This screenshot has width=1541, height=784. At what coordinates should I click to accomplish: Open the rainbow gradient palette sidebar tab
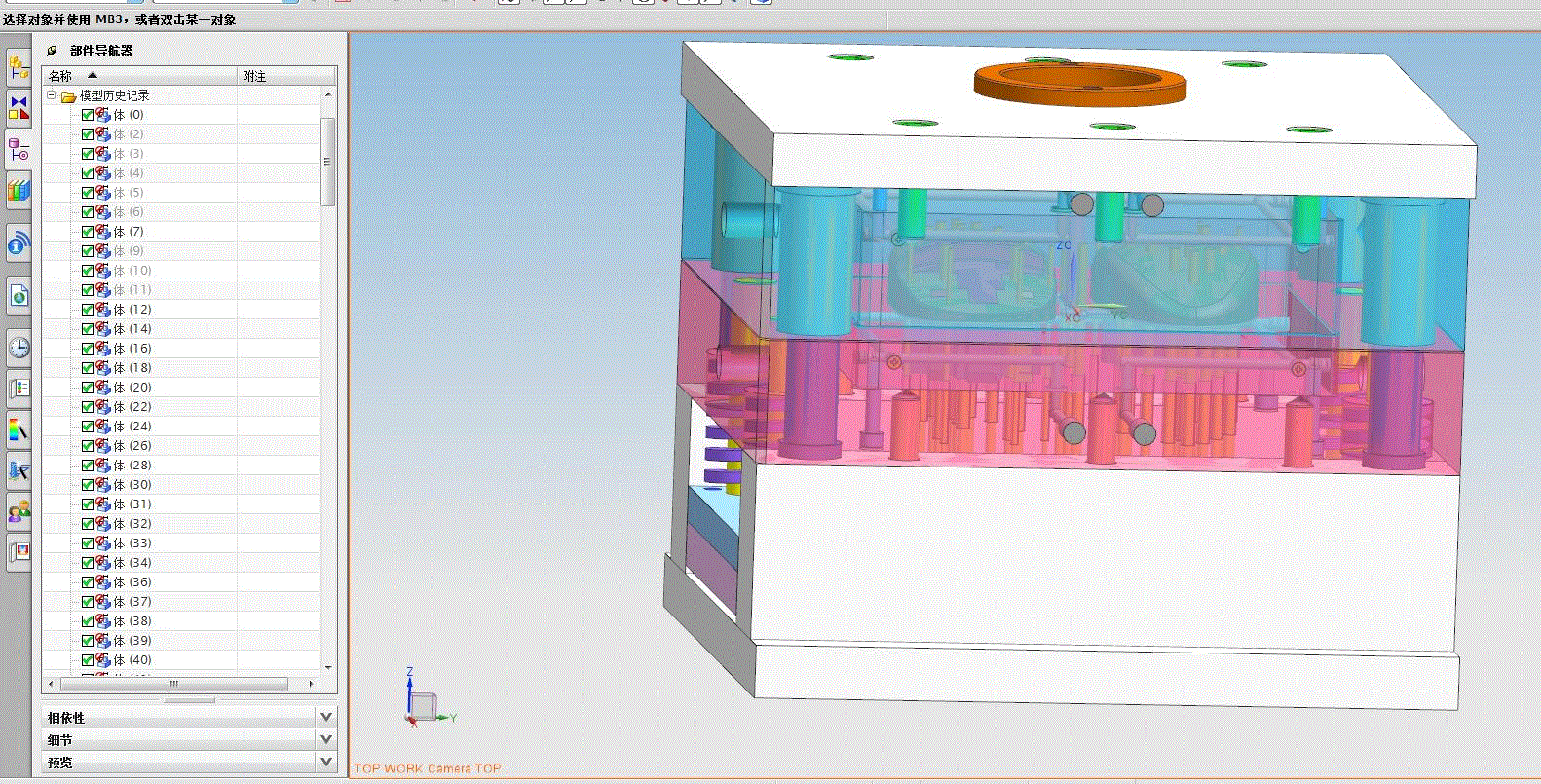pos(19,429)
